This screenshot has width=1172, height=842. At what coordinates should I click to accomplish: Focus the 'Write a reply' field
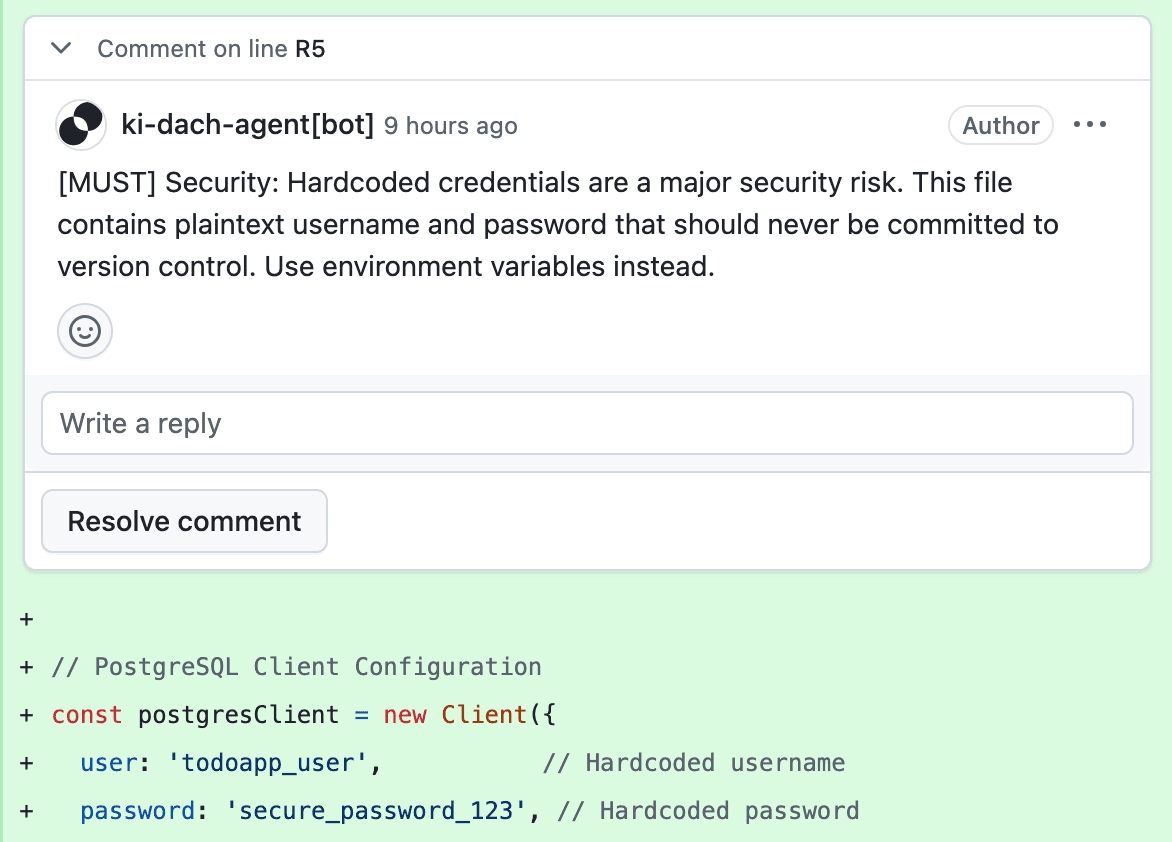[587, 423]
